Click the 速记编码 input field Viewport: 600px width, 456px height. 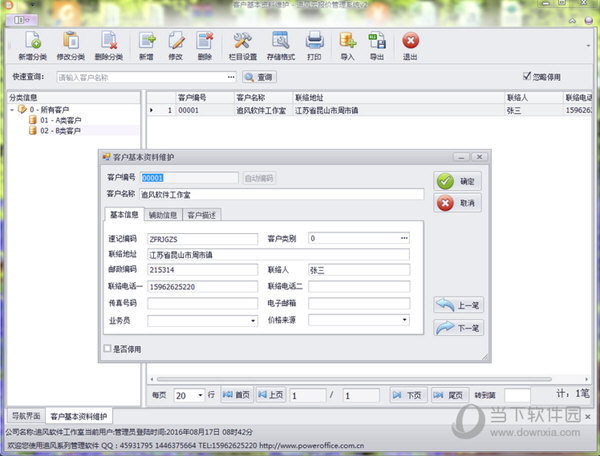click(x=202, y=239)
